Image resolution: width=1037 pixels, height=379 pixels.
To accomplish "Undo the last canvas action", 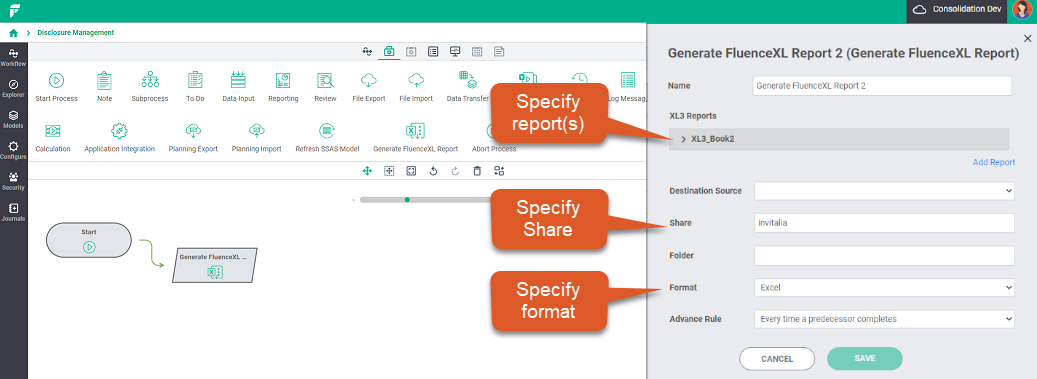I will point(433,171).
